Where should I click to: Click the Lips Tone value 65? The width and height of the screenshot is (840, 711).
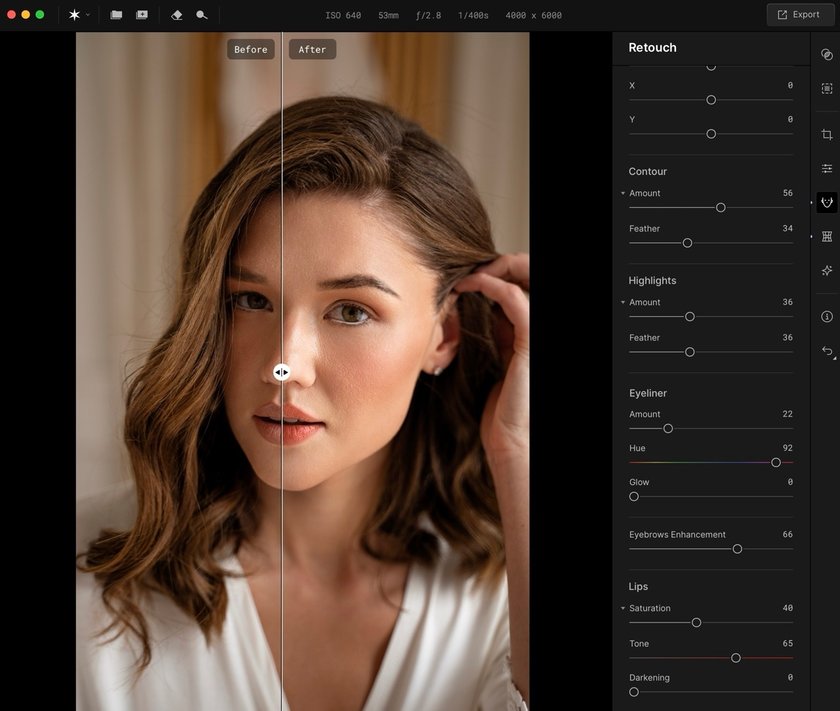tap(788, 643)
